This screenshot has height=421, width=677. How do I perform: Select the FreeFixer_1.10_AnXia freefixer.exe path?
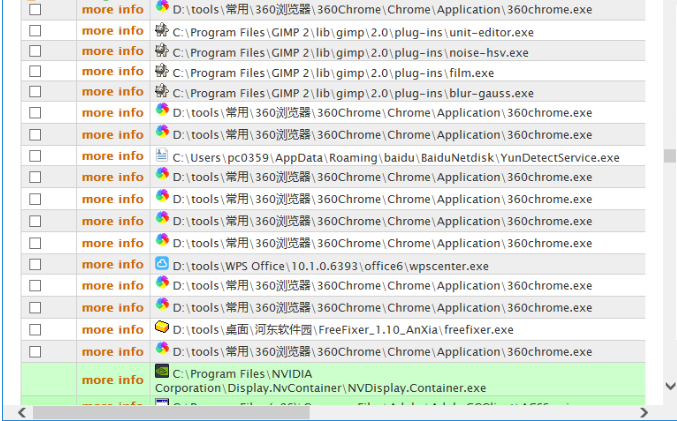[343, 330]
